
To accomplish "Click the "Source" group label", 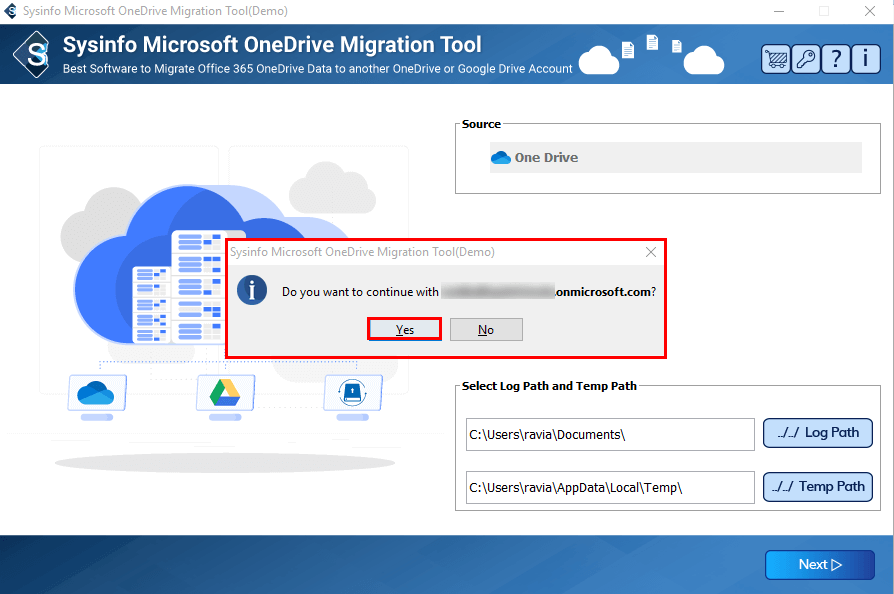I will click(481, 124).
